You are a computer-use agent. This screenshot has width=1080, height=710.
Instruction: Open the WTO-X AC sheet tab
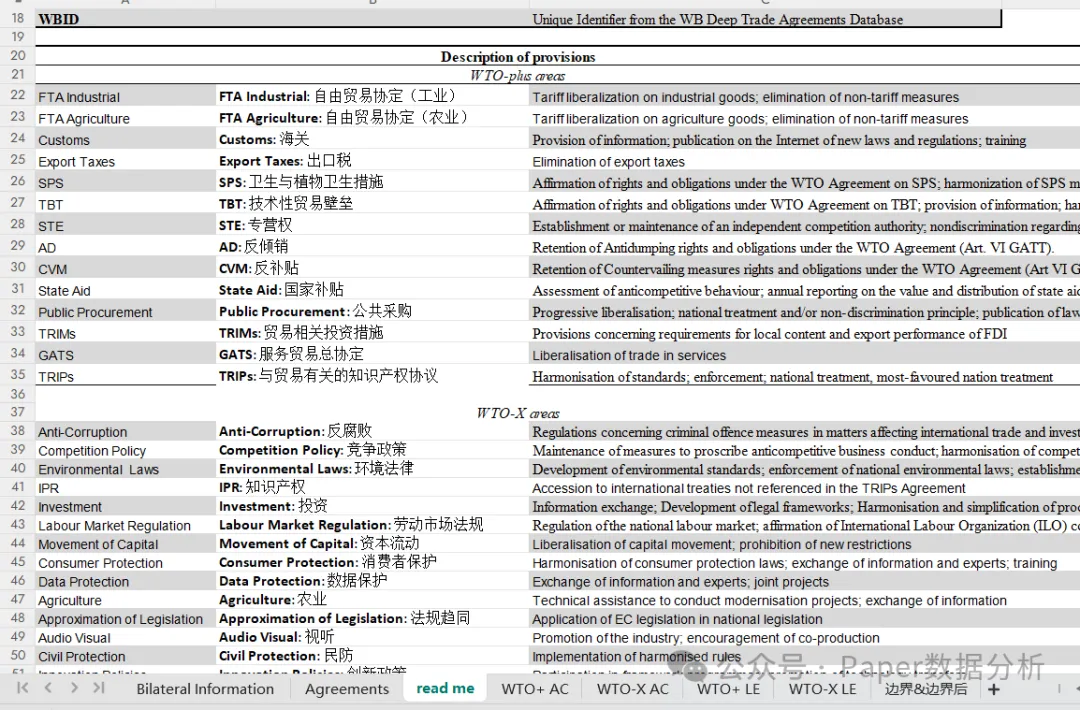632,689
